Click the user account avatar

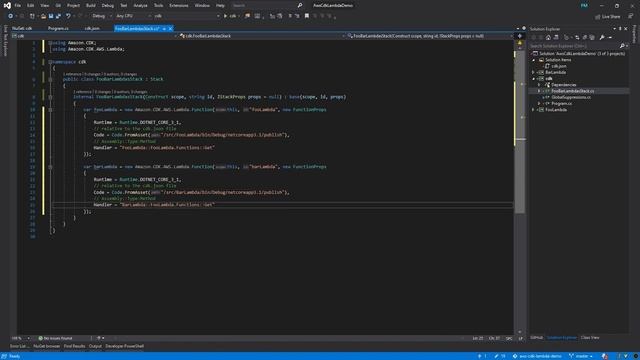coord(584,6)
